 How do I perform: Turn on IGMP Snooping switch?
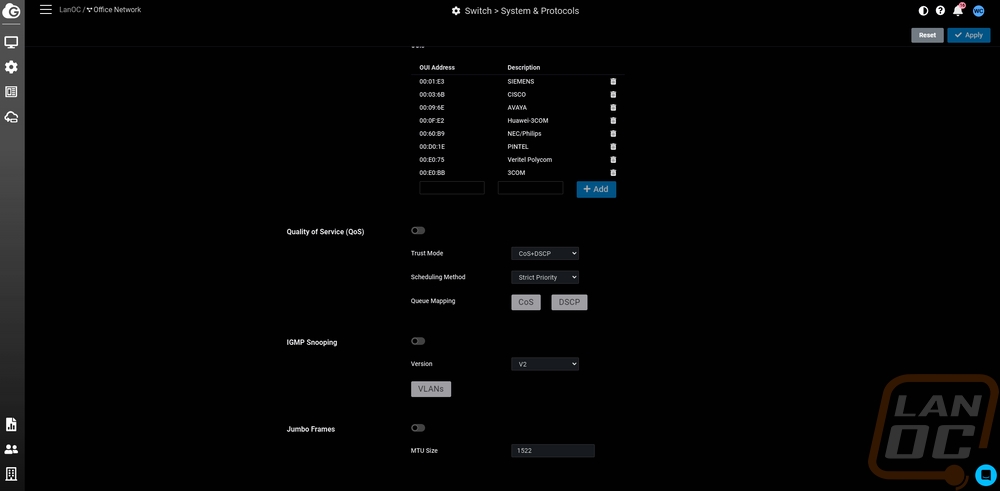coord(418,341)
